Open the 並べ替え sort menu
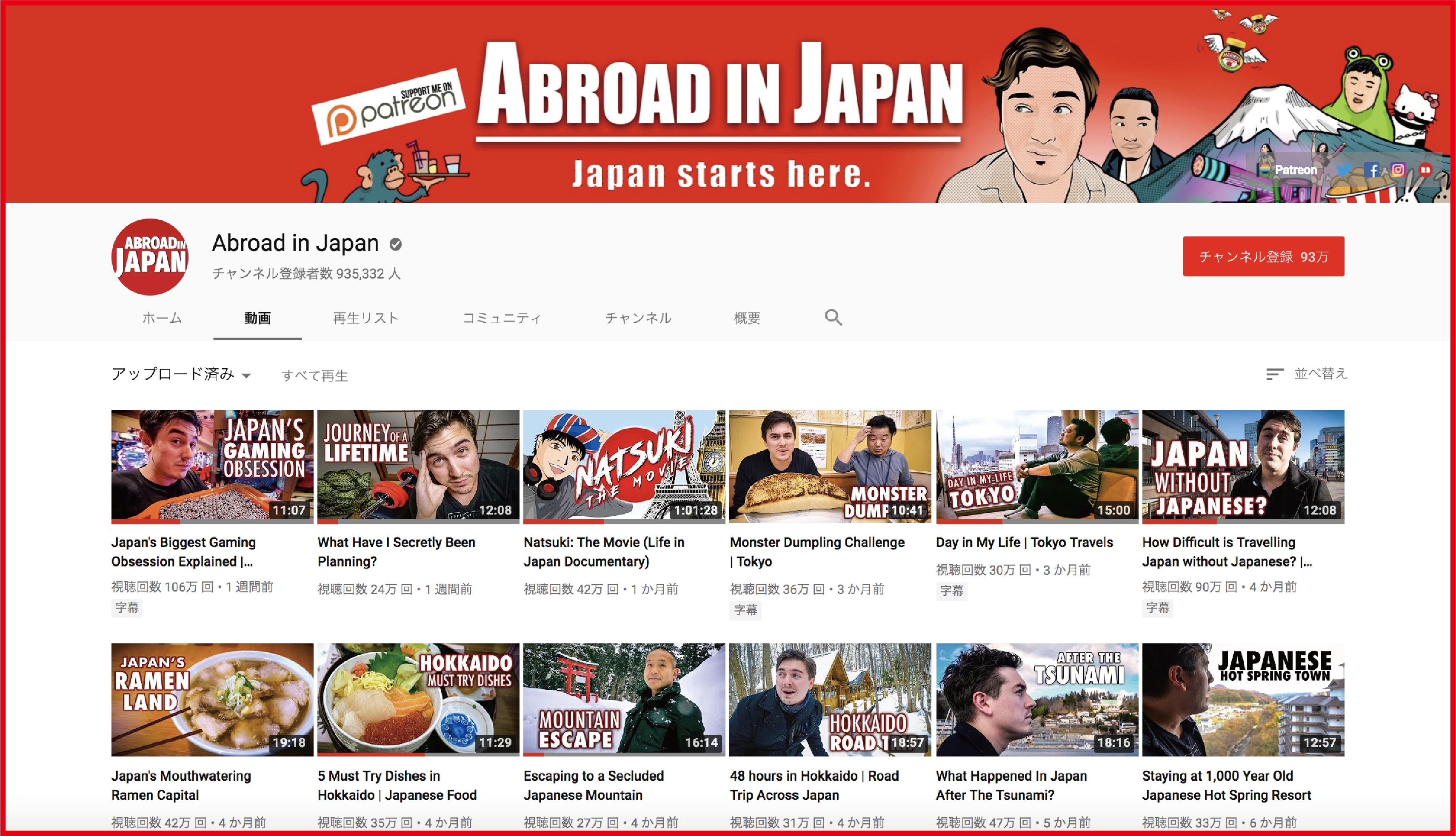 click(1320, 374)
